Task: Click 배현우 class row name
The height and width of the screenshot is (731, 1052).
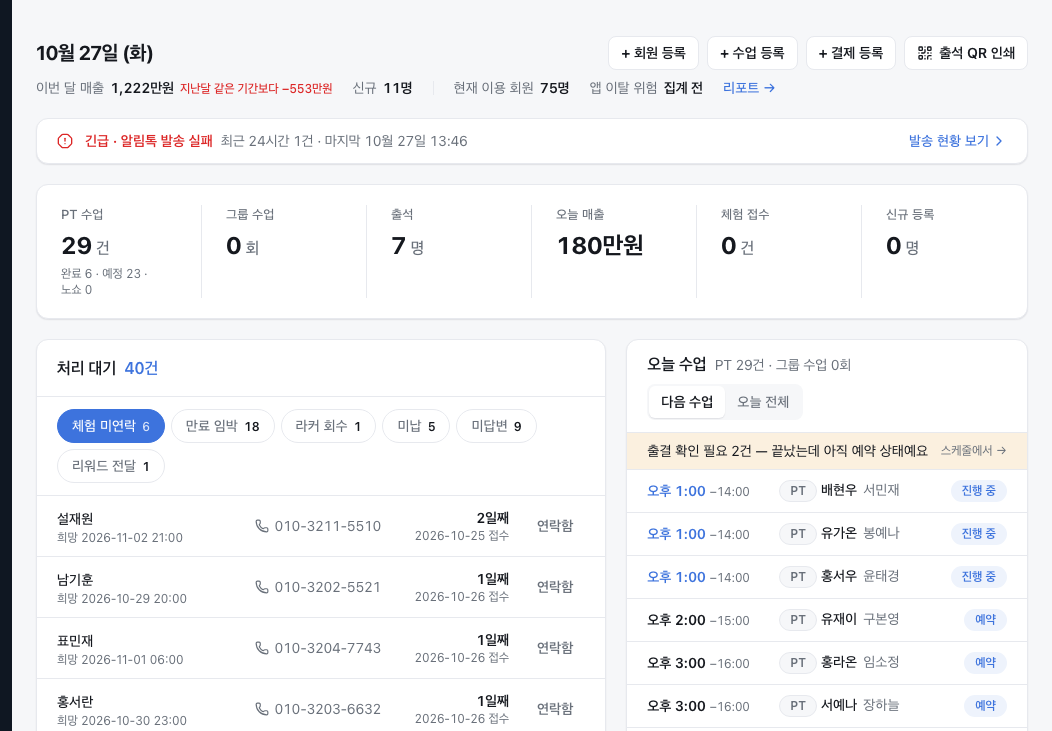Action: point(839,490)
